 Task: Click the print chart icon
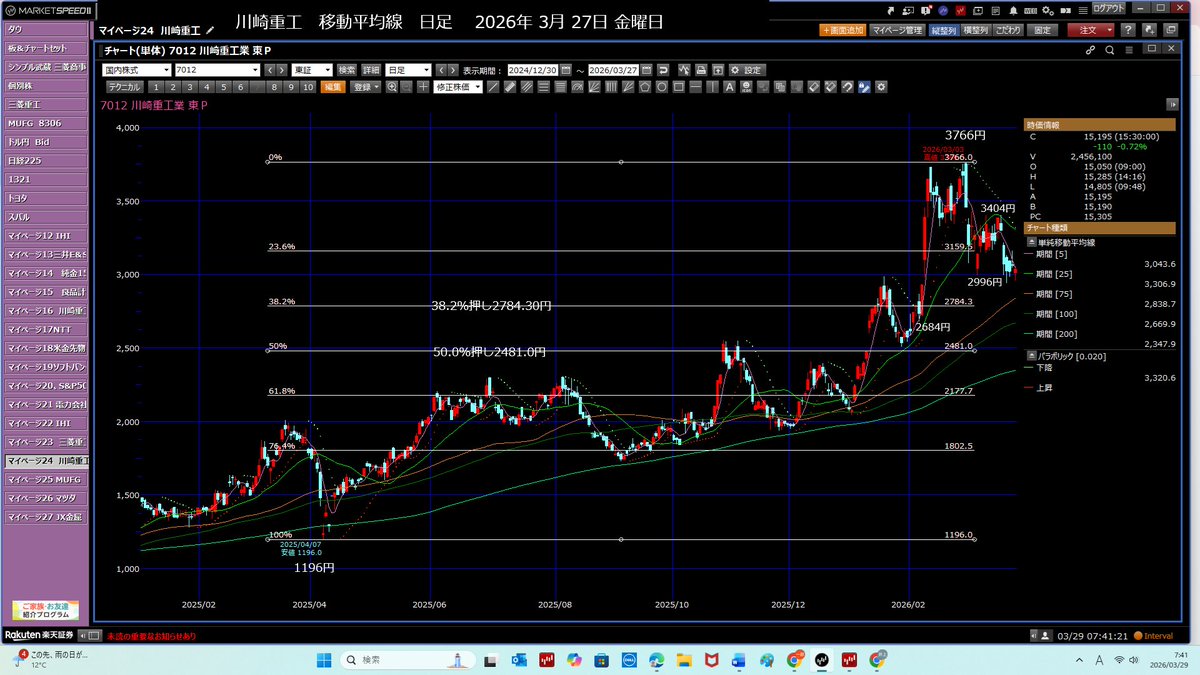[x=700, y=70]
